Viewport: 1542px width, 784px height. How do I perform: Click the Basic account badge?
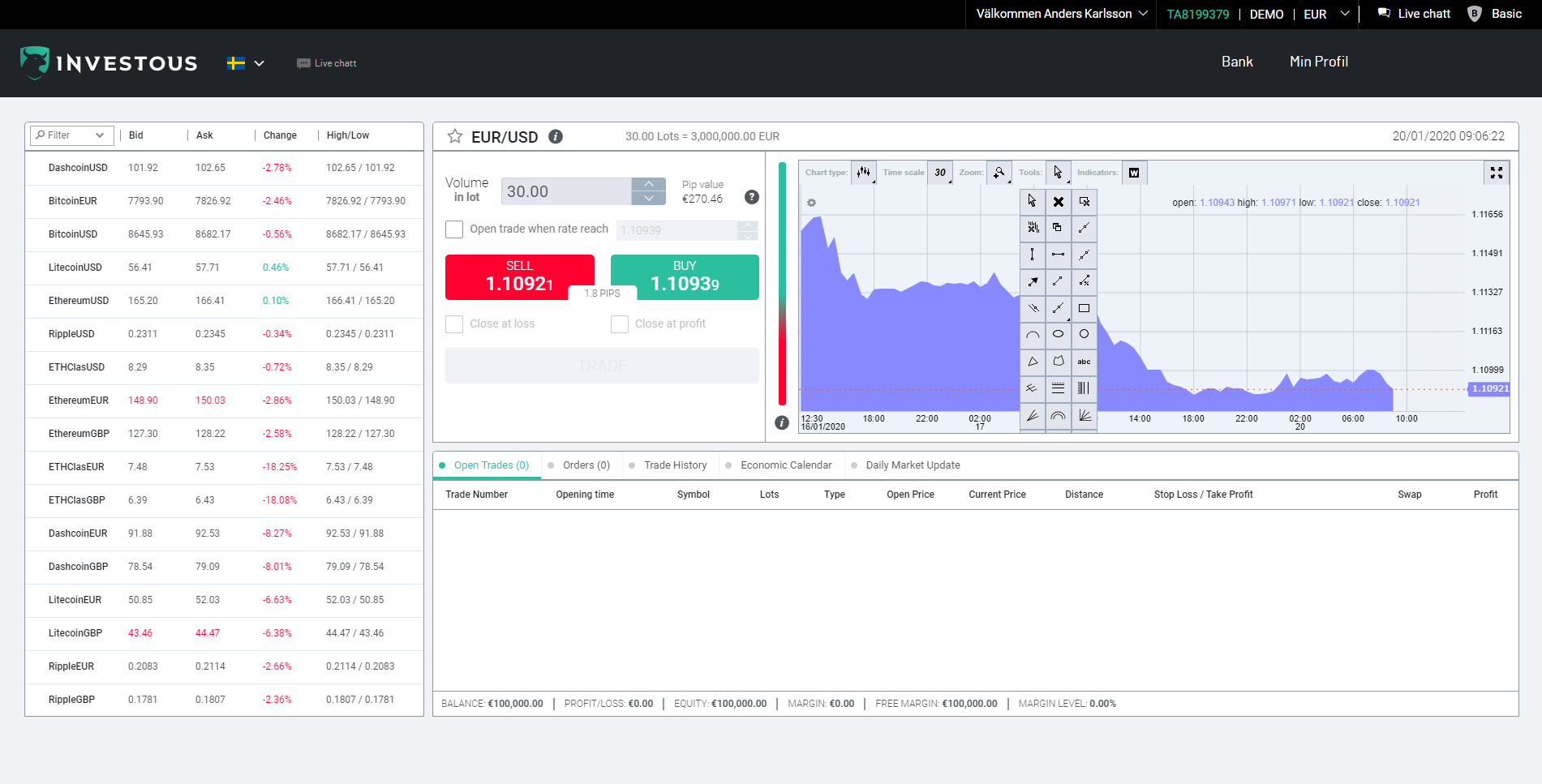pyautogui.click(x=1494, y=14)
